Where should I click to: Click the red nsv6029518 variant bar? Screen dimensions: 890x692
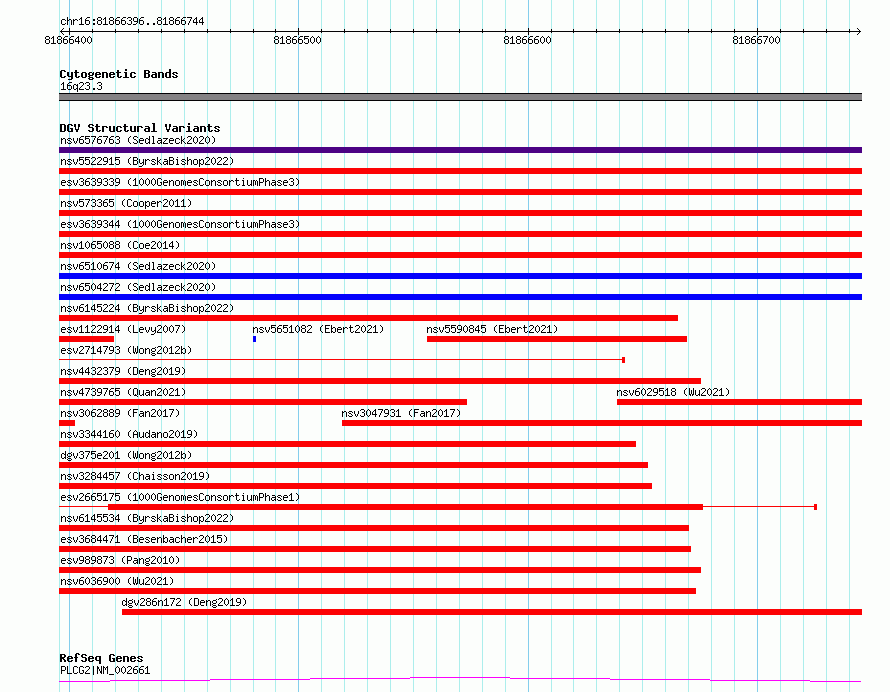(x=740, y=402)
